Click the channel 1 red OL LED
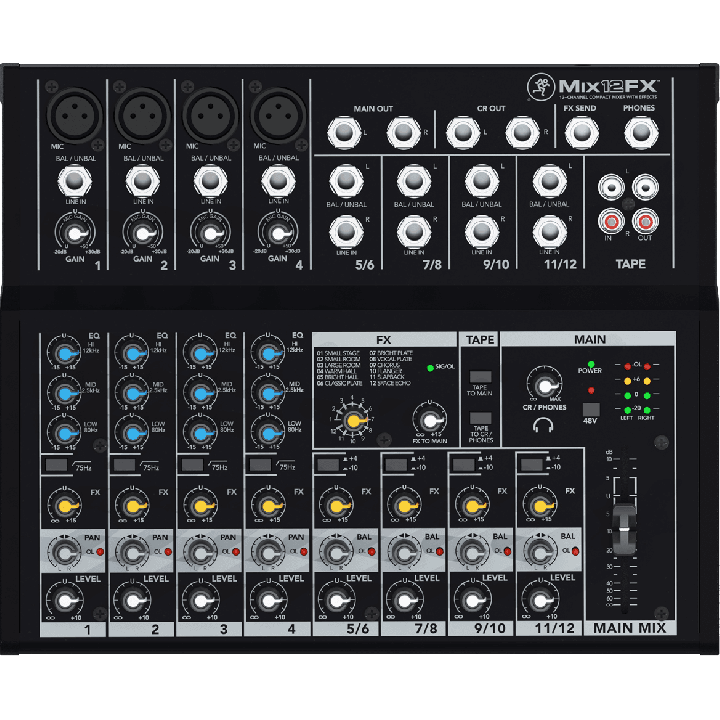 (x=100, y=552)
